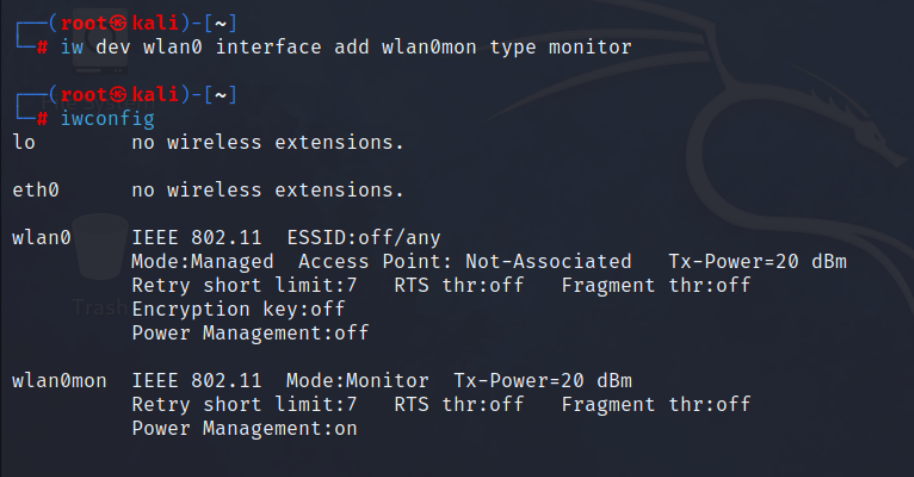Click the ESSID:off/any value
This screenshot has height=477, width=914.
(363, 238)
